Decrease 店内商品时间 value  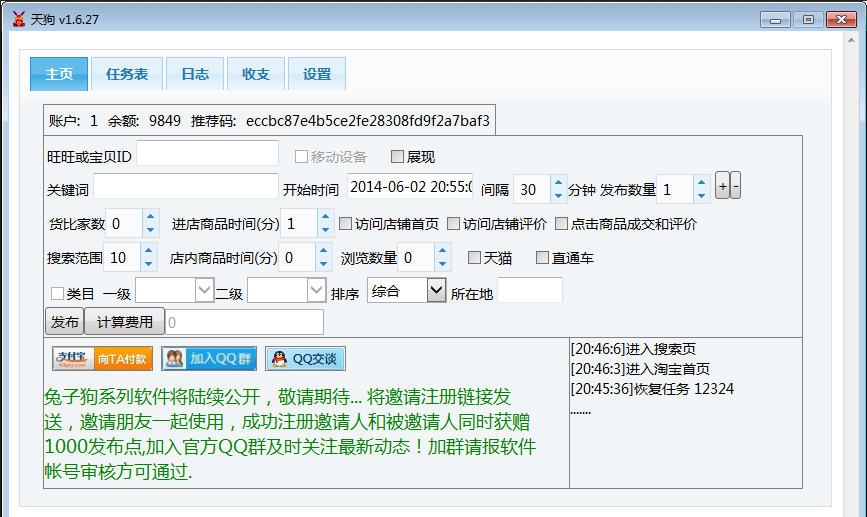pyautogui.click(x=324, y=264)
